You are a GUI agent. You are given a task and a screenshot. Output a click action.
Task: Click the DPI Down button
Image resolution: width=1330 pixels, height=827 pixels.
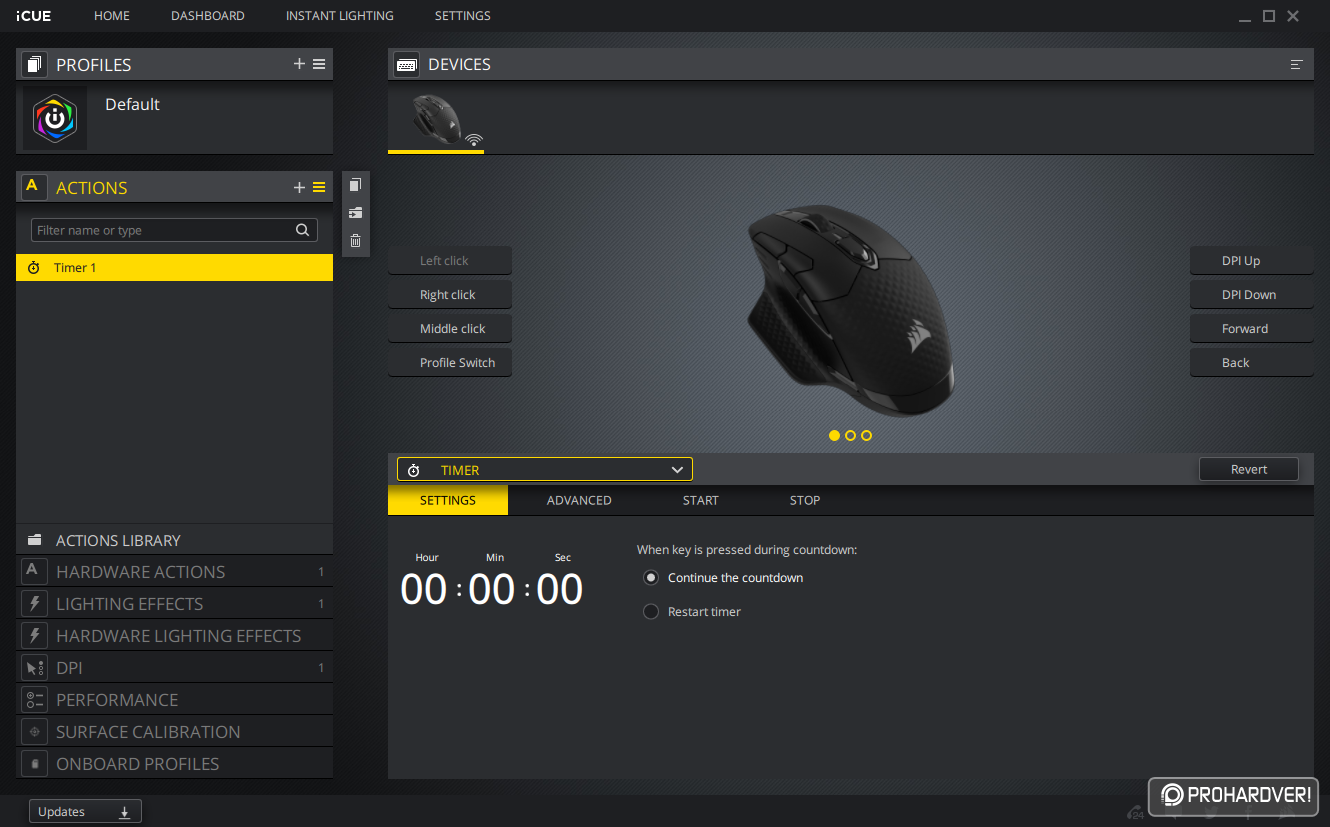pyautogui.click(x=1251, y=295)
